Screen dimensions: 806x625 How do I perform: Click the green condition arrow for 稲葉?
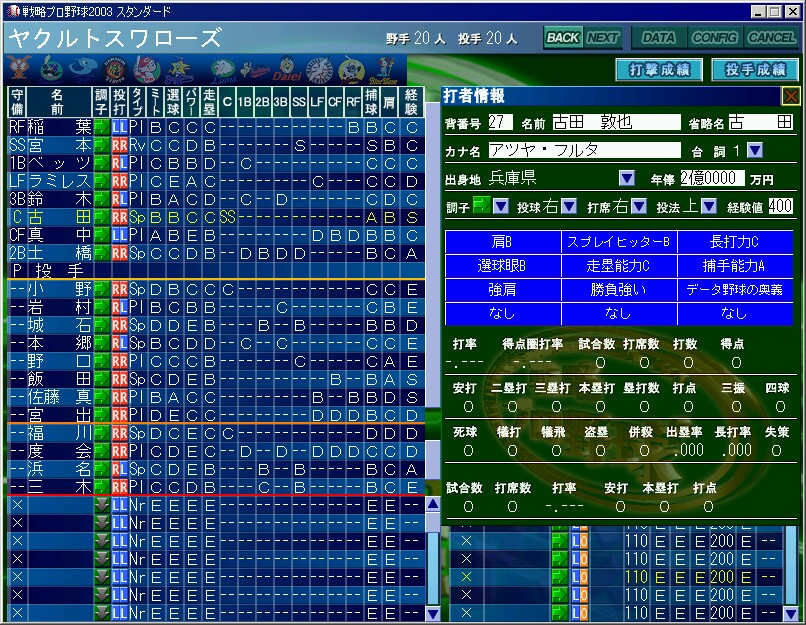[100, 127]
